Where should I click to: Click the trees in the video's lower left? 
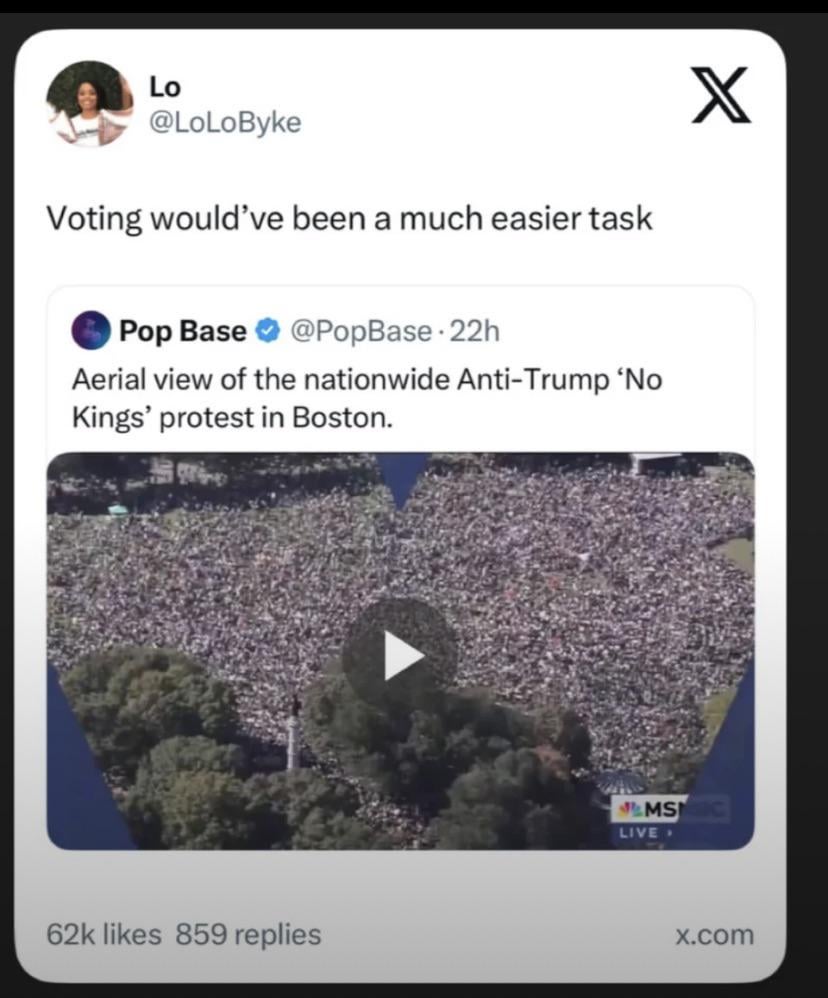[150, 730]
